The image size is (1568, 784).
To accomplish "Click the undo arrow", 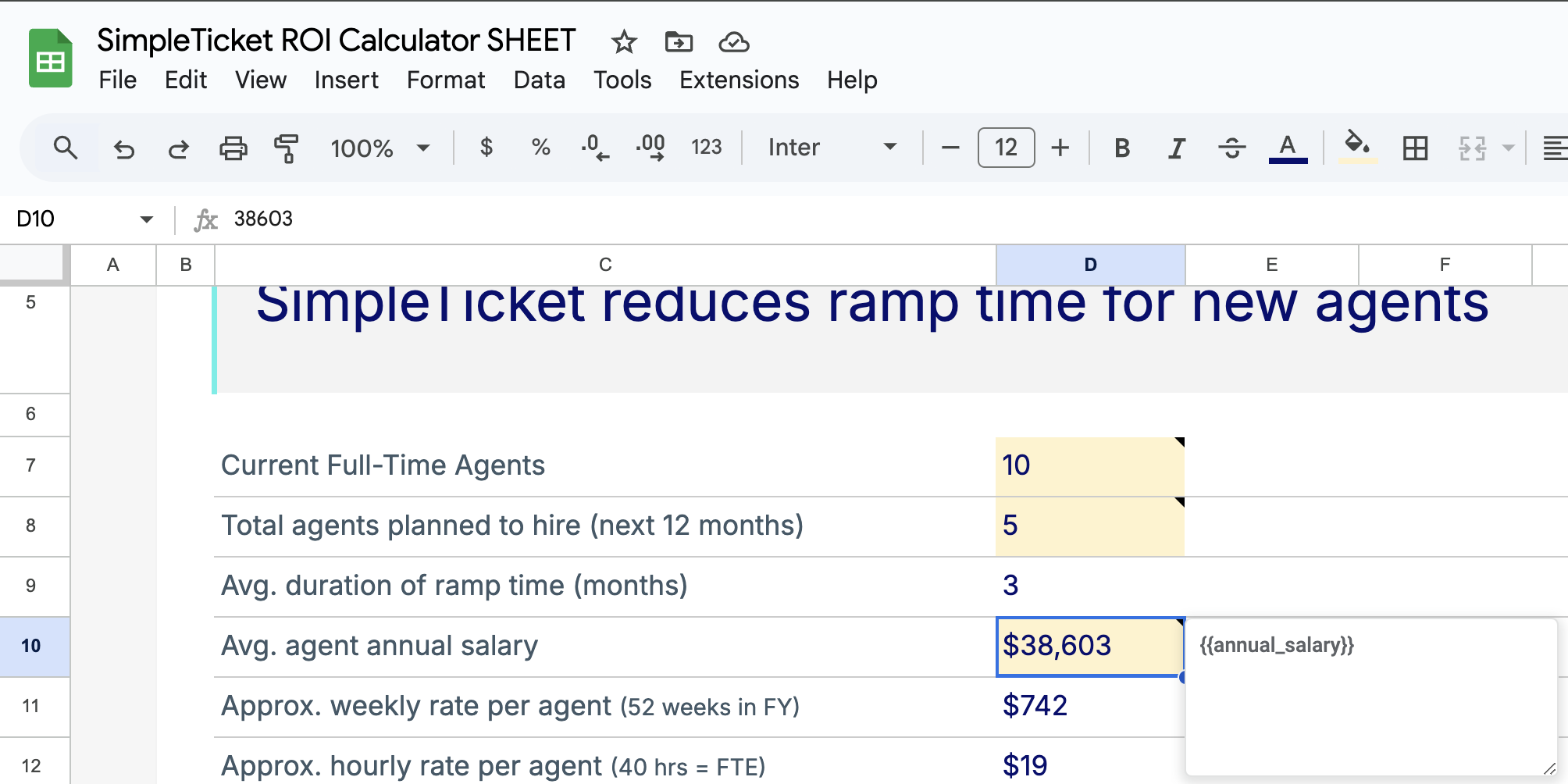I will tap(123, 148).
